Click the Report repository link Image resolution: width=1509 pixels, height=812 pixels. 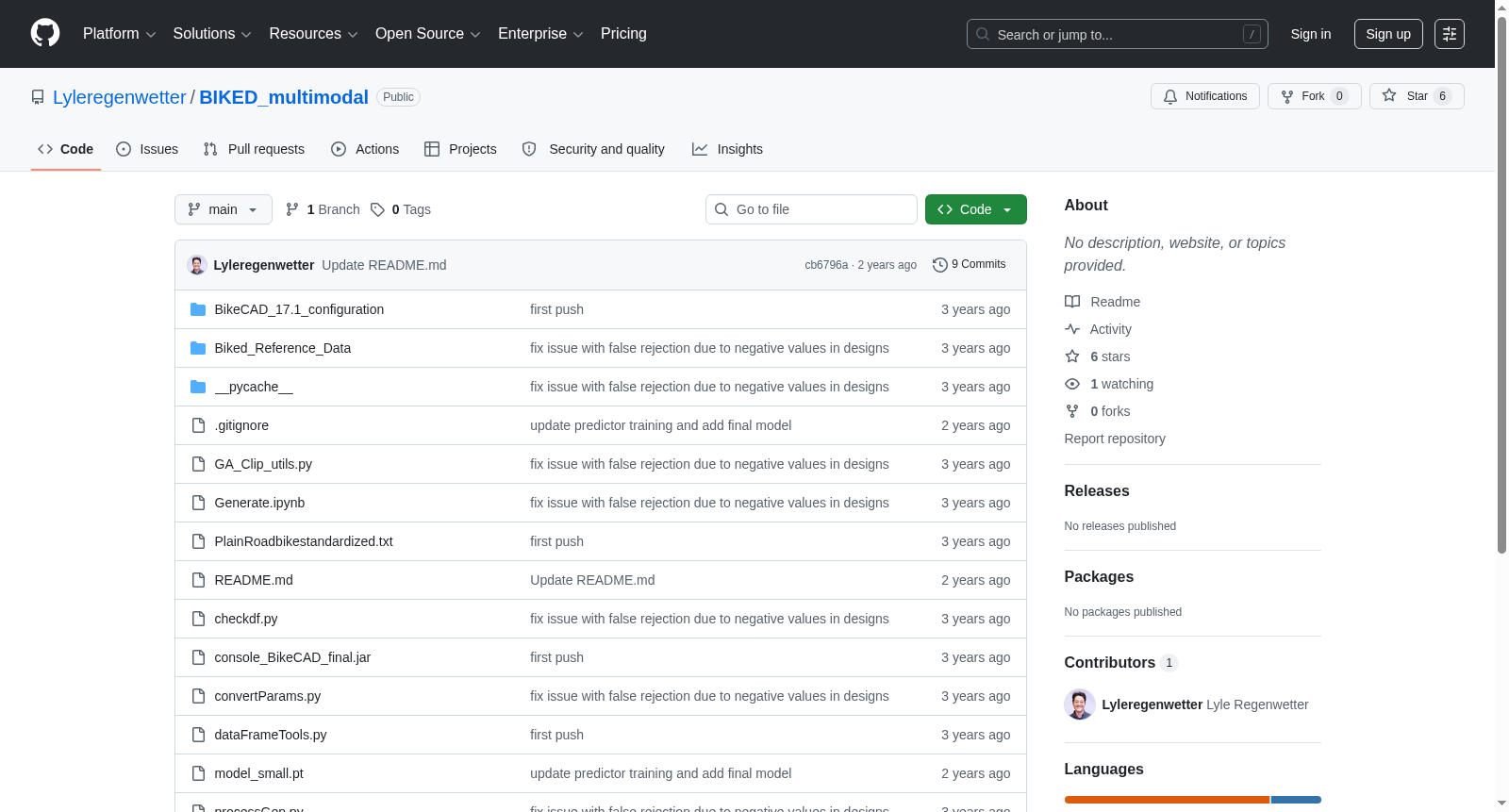(x=1115, y=439)
